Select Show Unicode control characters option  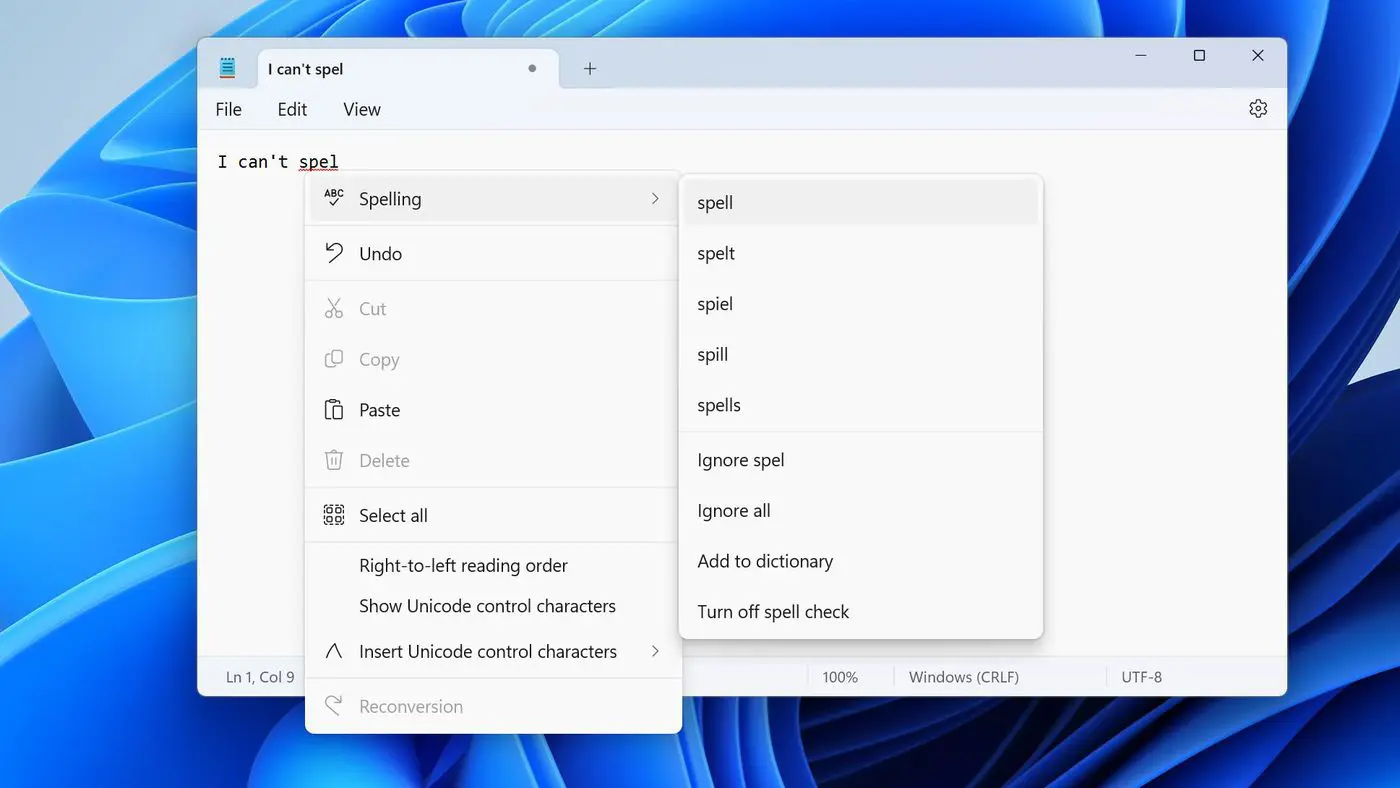point(493,606)
